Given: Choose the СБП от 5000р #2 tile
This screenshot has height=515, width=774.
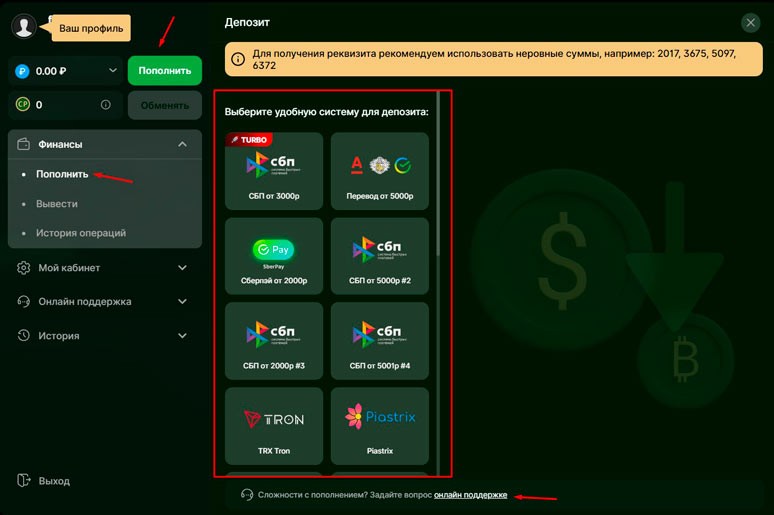Looking at the screenshot, I should 380,255.
